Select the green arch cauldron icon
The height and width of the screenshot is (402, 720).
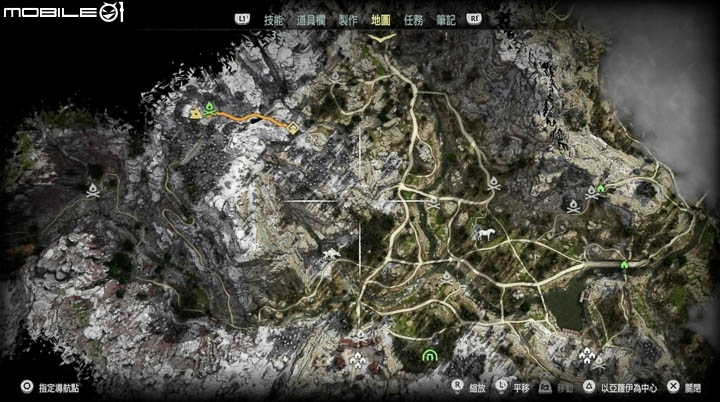[429, 356]
